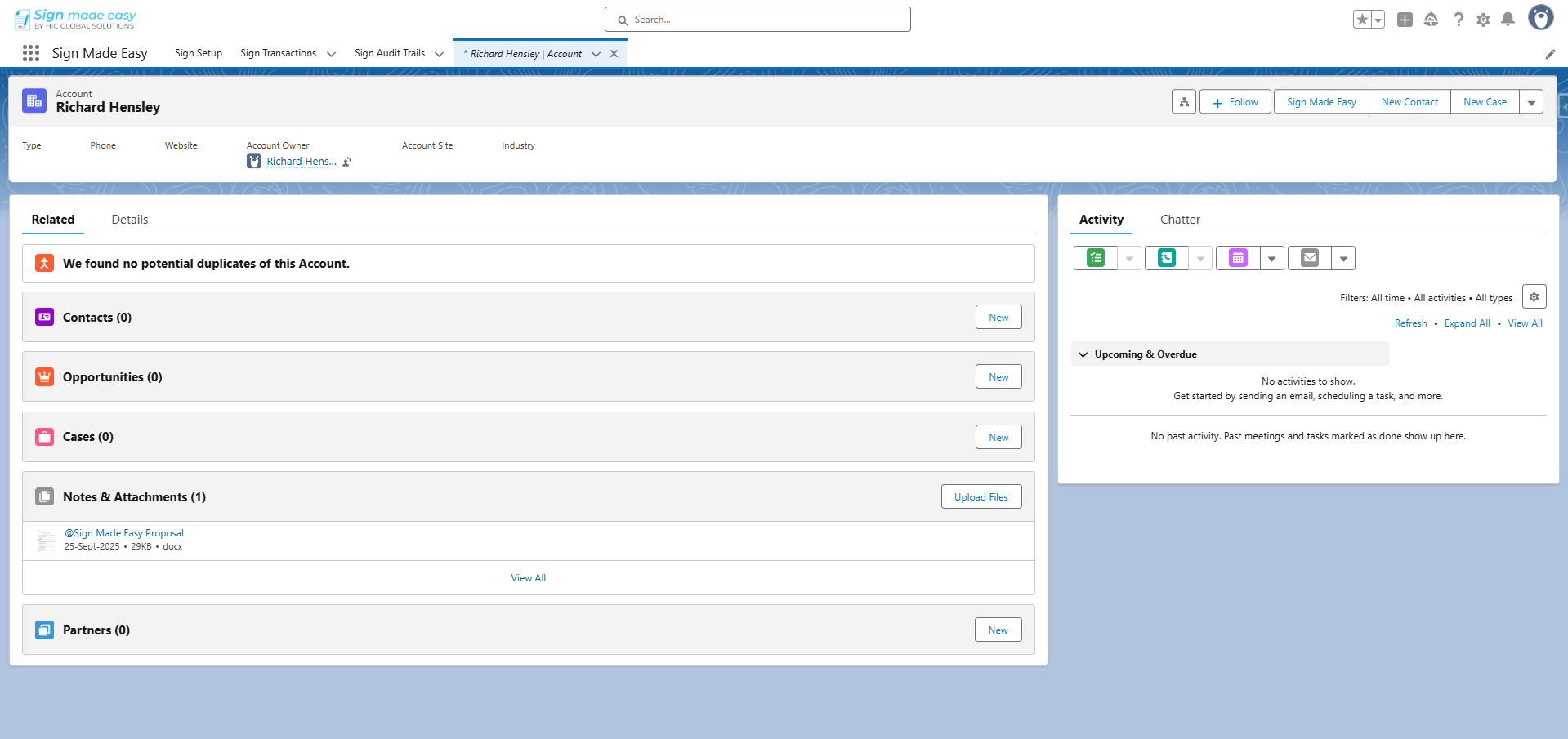Click the Account record icon
This screenshot has width=1568, height=739.
pos(34,100)
